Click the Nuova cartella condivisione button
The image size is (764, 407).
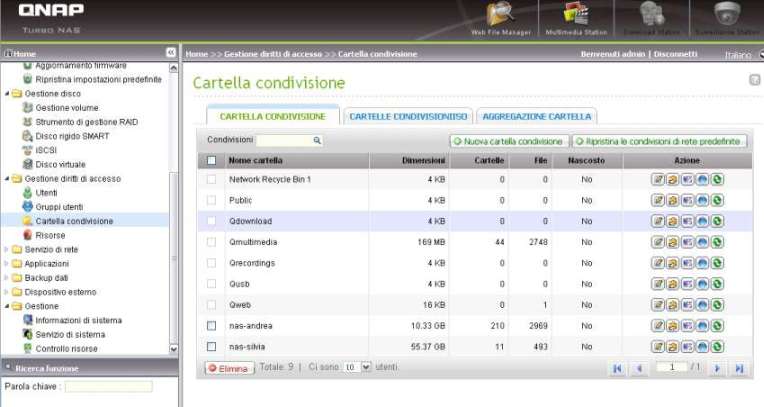pyautogui.click(x=509, y=141)
